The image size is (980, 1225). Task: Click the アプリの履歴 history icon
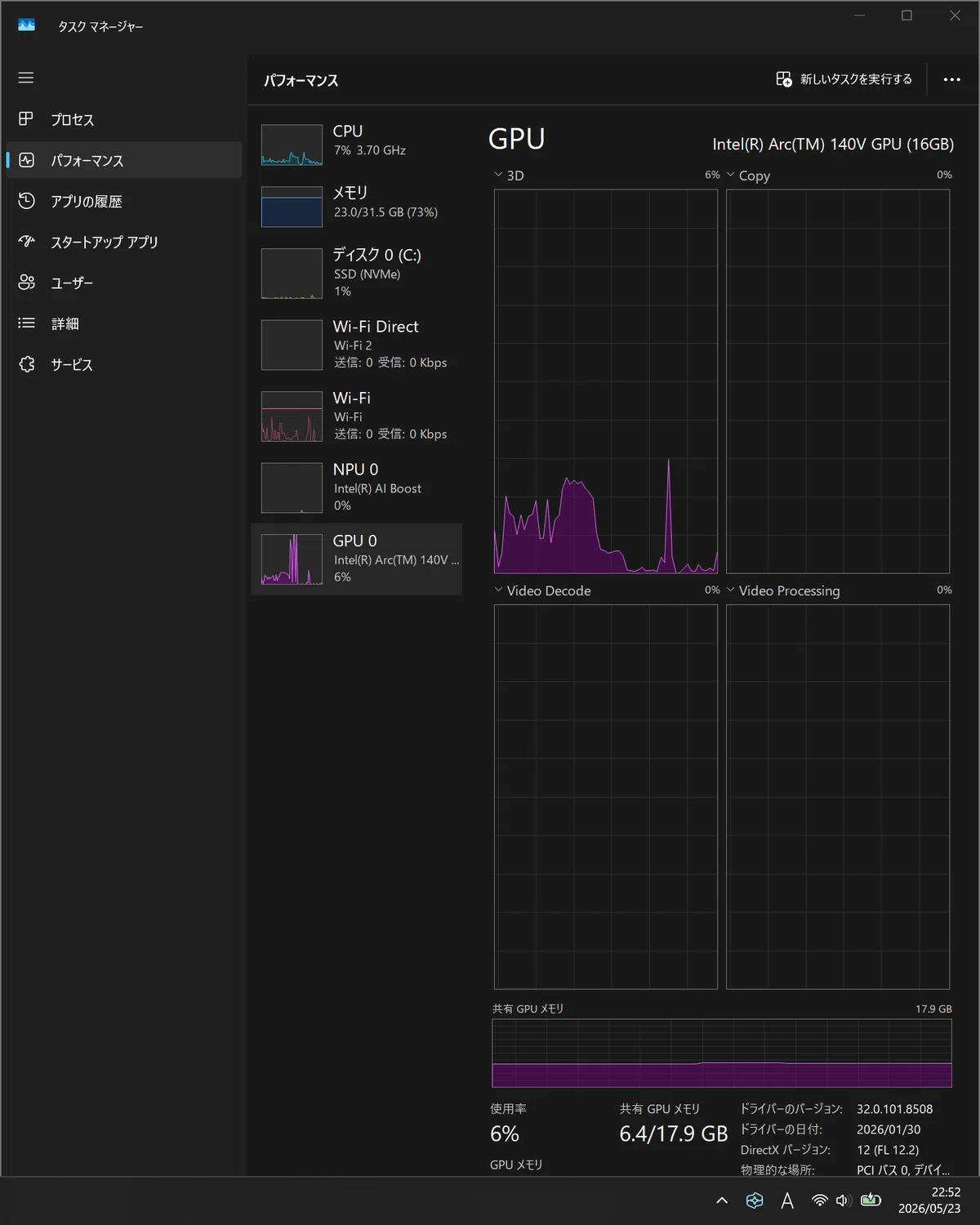click(26, 201)
